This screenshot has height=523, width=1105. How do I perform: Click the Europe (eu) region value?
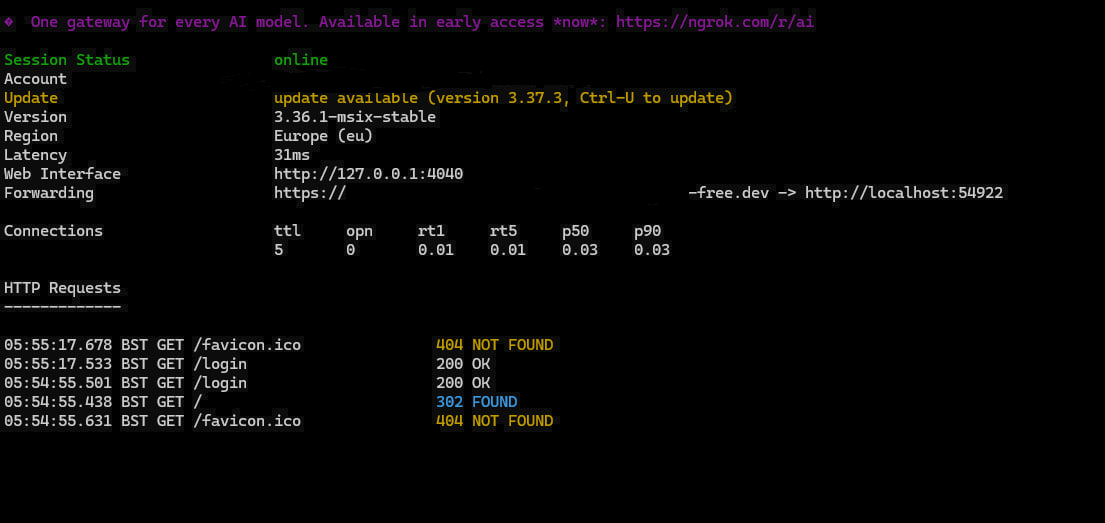[x=323, y=136]
